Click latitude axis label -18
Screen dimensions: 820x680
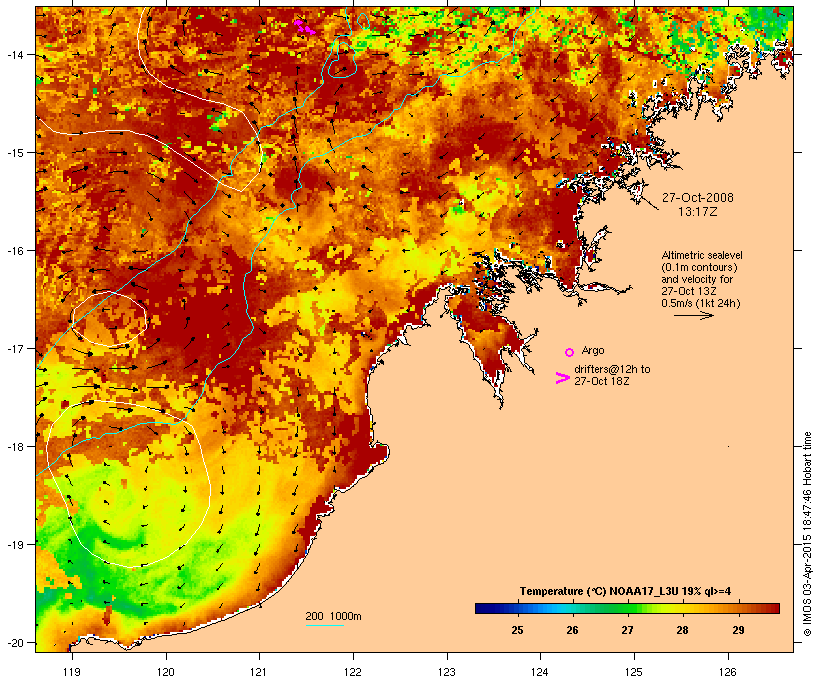click(x=14, y=447)
